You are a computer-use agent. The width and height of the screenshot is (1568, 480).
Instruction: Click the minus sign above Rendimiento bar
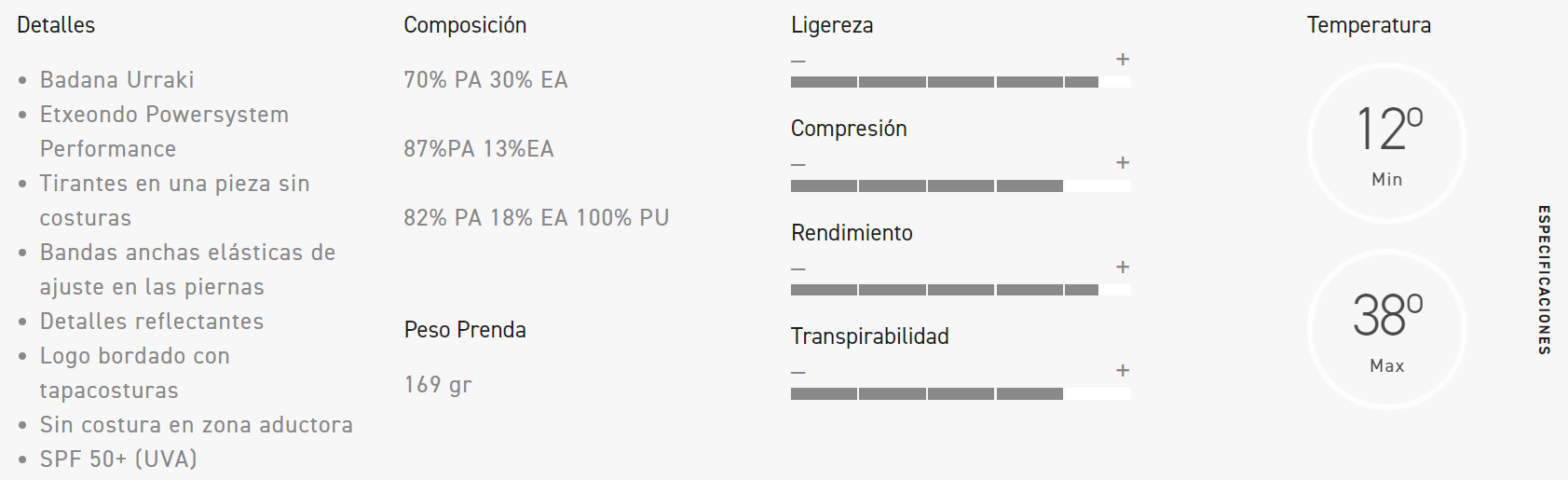pyautogui.click(x=798, y=269)
